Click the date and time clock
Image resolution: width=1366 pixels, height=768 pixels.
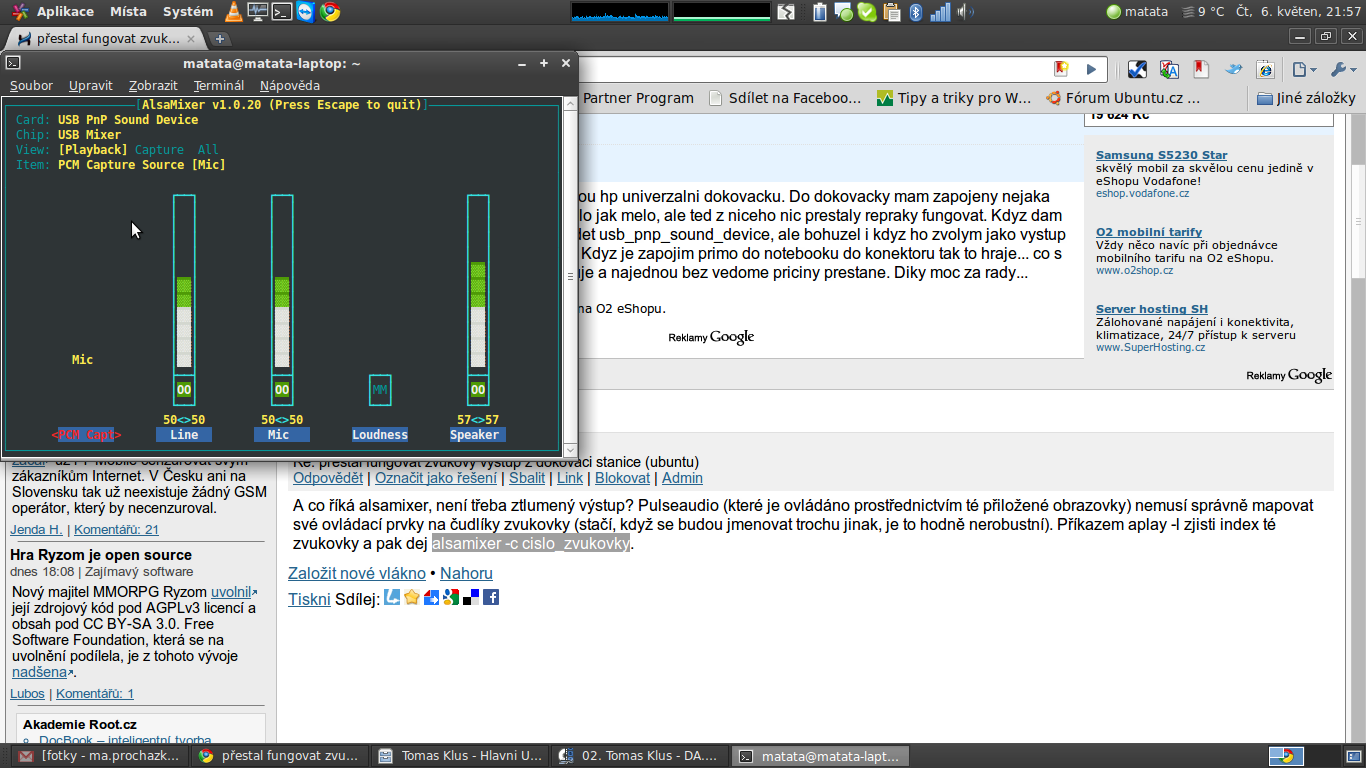tap(1298, 12)
